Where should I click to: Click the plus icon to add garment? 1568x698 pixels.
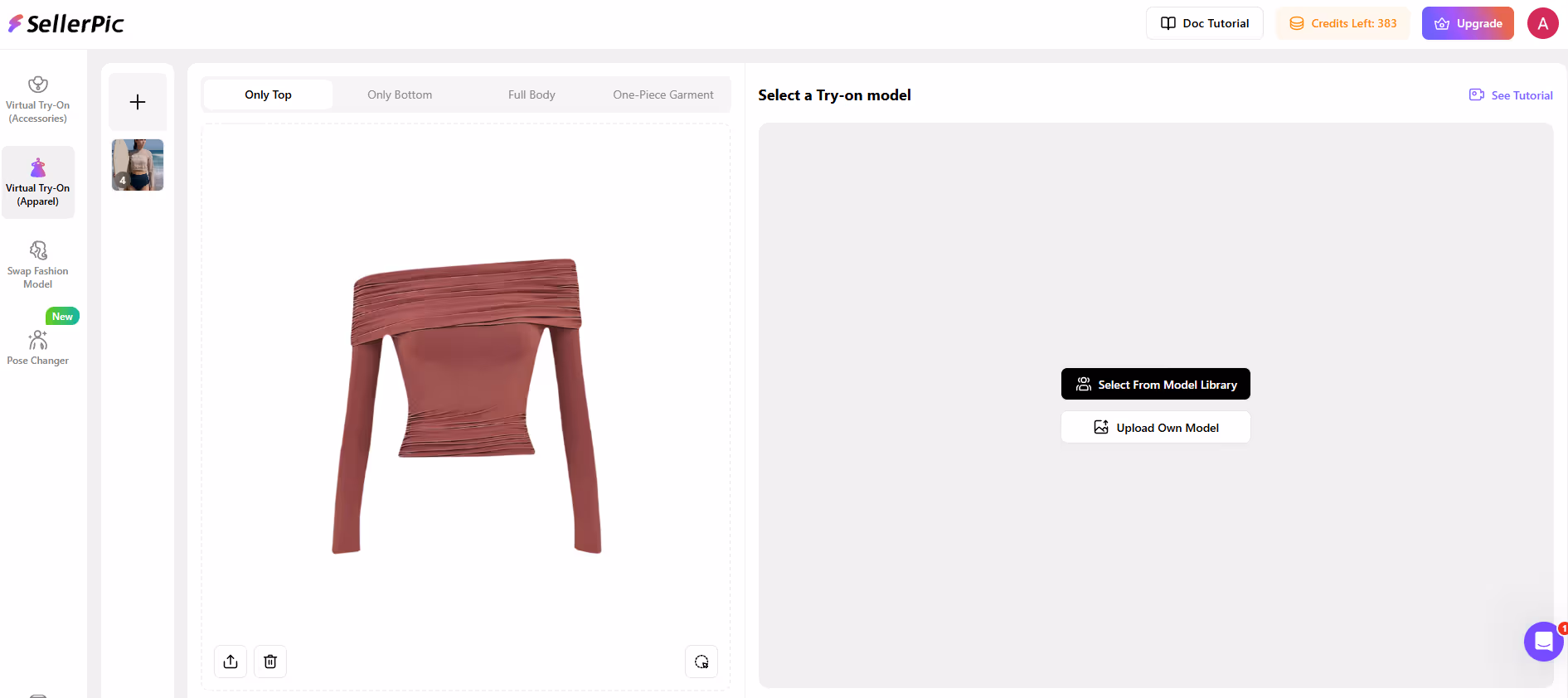[138, 102]
